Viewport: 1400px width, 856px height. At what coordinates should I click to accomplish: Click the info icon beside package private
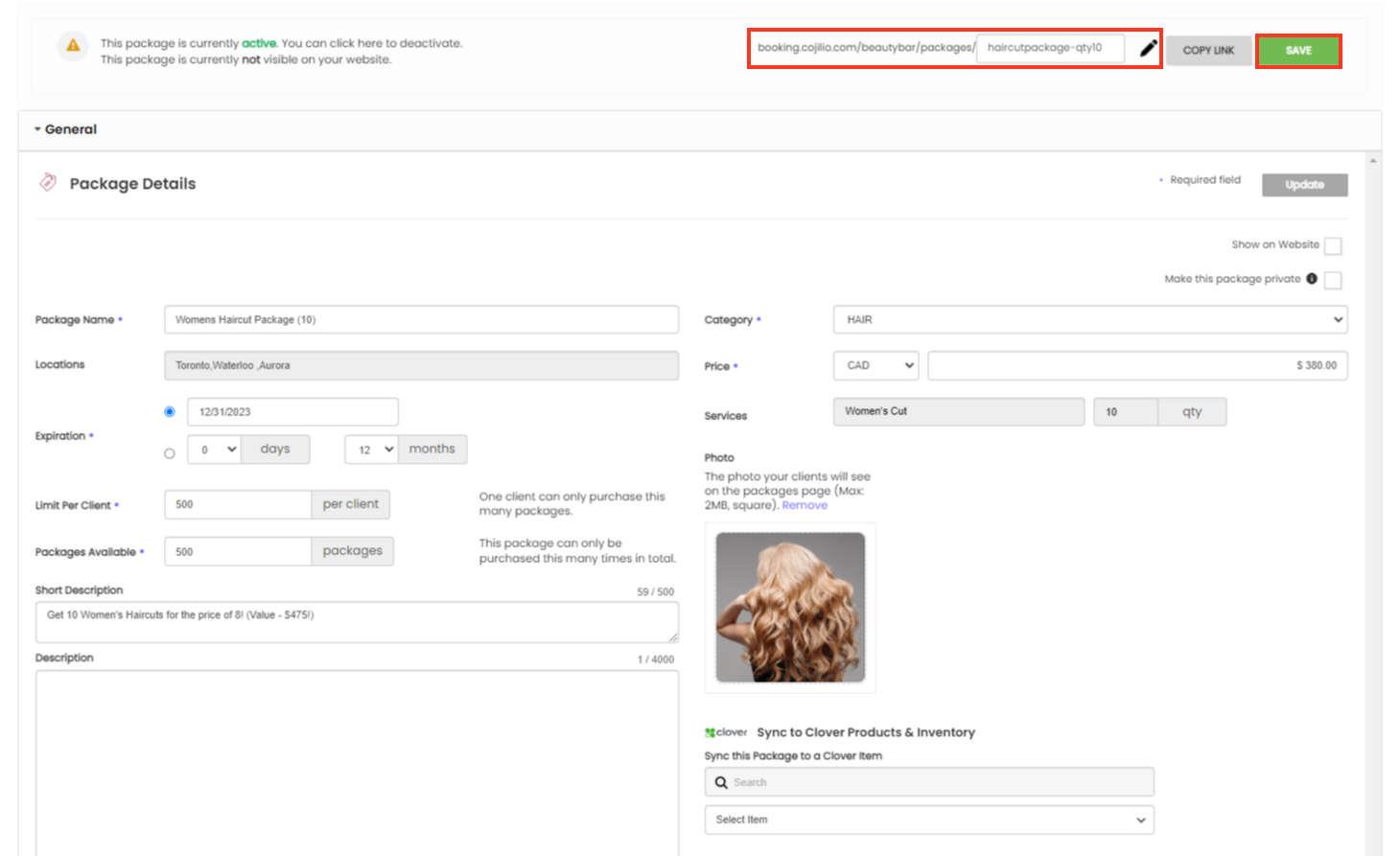tap(1311, 279)
